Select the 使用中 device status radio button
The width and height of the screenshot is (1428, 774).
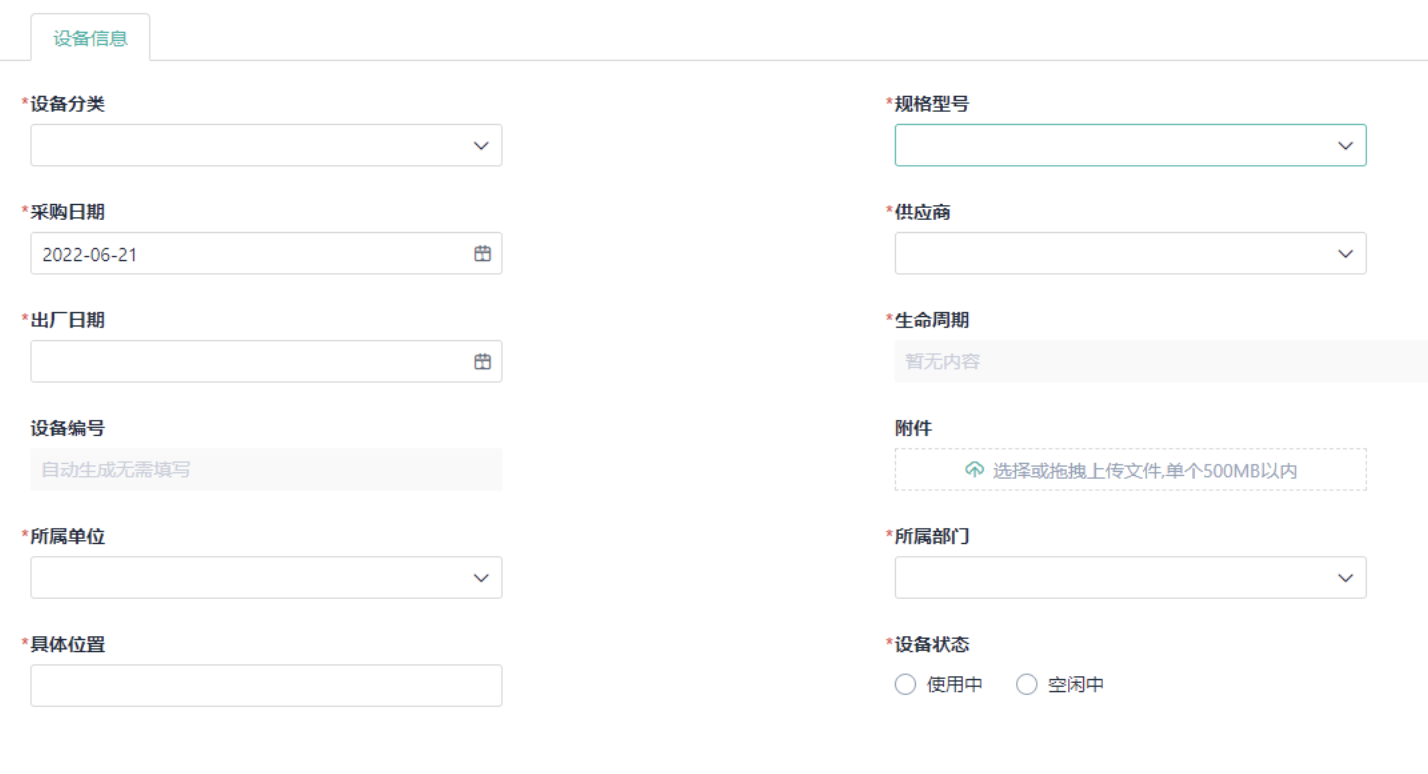tap(905, 684)
